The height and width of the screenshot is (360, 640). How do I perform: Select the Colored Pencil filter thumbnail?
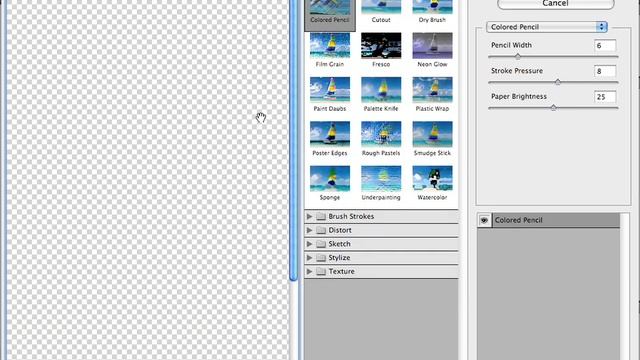click(330, 7)
